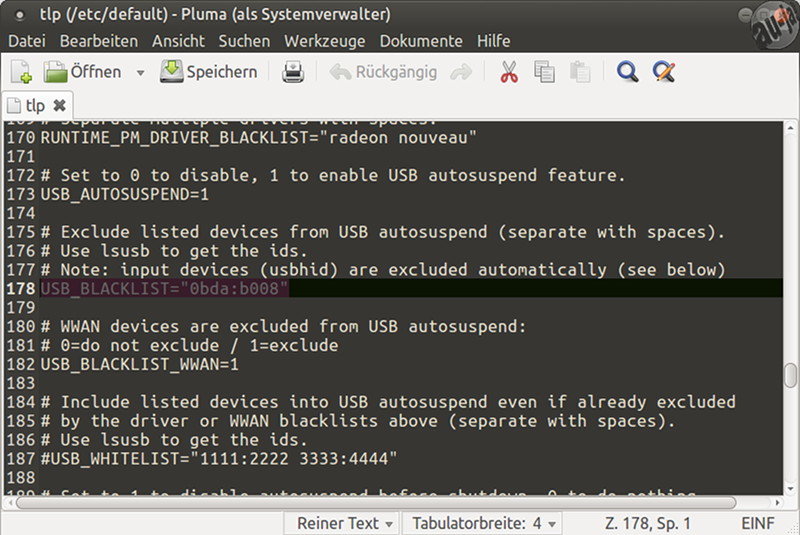Open search with magnifying glass icon
Image resolution: width=800 pixels, height=535 pixels.
click(x=627, y=72)
